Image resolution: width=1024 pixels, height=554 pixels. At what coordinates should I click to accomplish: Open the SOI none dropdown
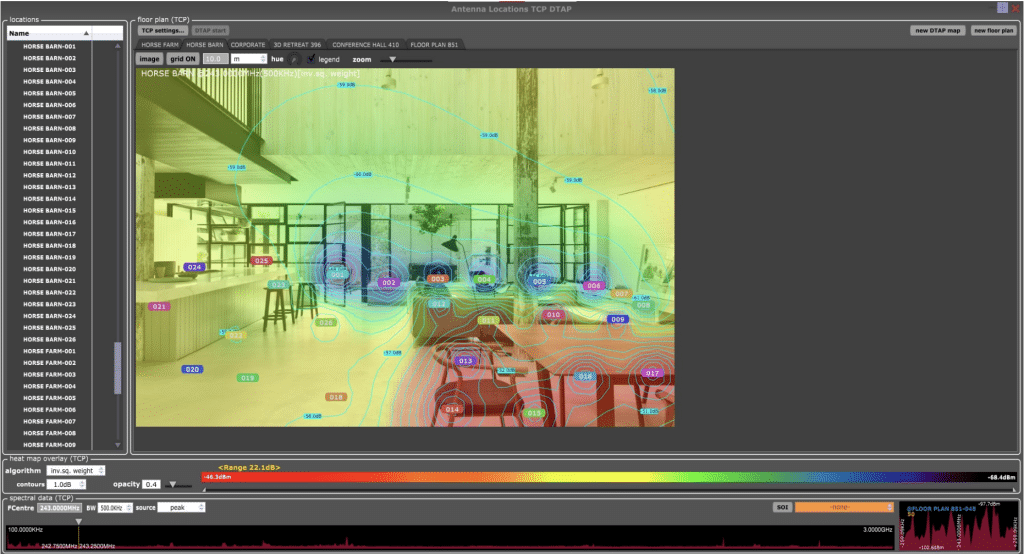click(843, 507)
